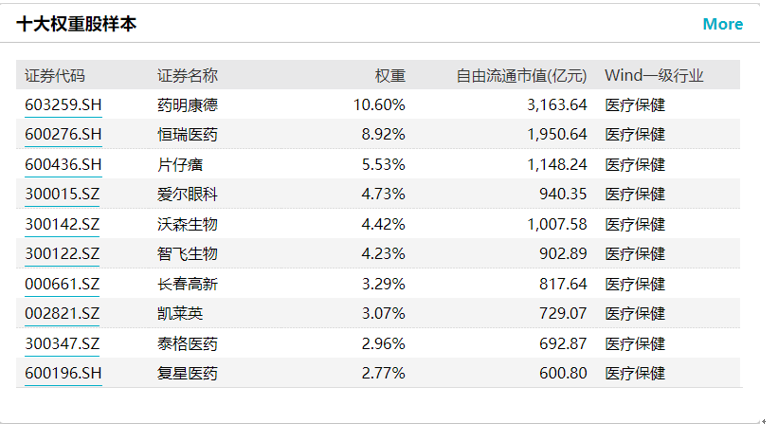The height and width of the screenshot is (428, 766).
Task: Sort by 自由流通市值(亿元) column header
Action: pos(521,76)
